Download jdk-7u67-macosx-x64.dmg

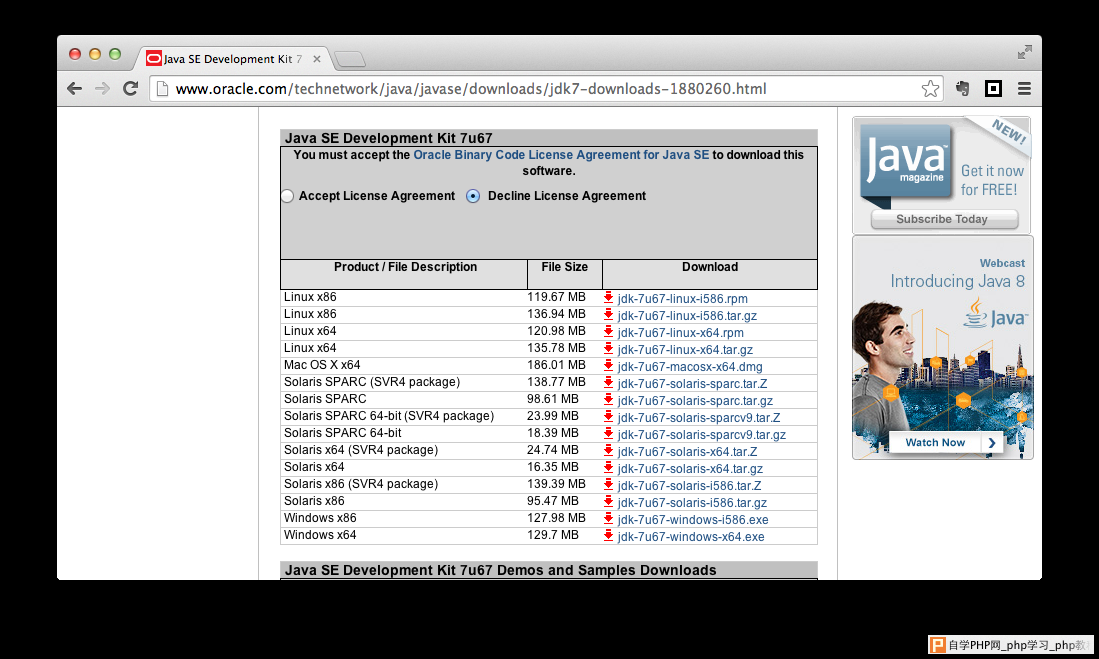[690, 367]
